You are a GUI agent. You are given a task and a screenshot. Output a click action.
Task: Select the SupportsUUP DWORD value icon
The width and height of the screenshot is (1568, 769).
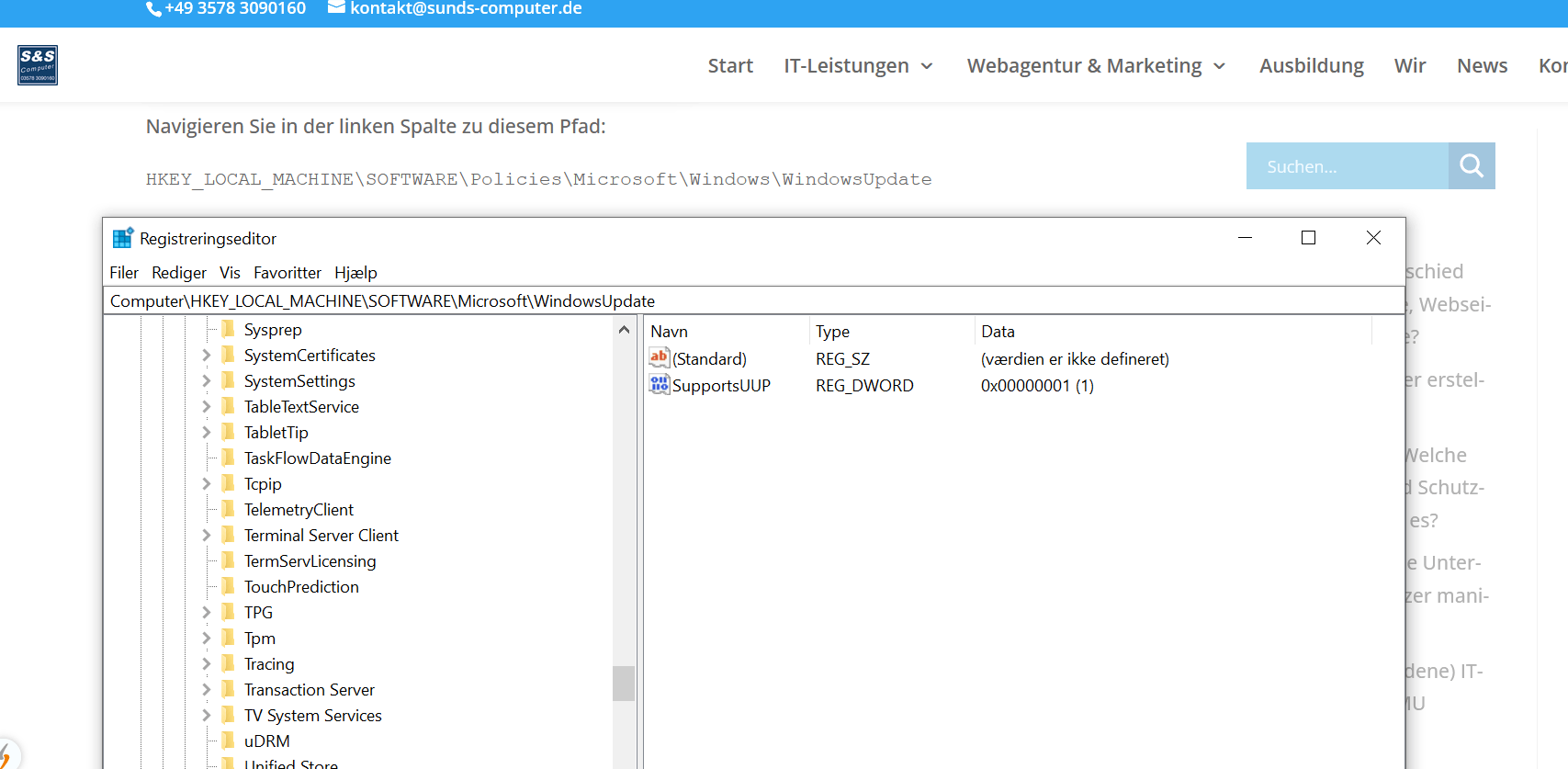click(x=660, y=385)
